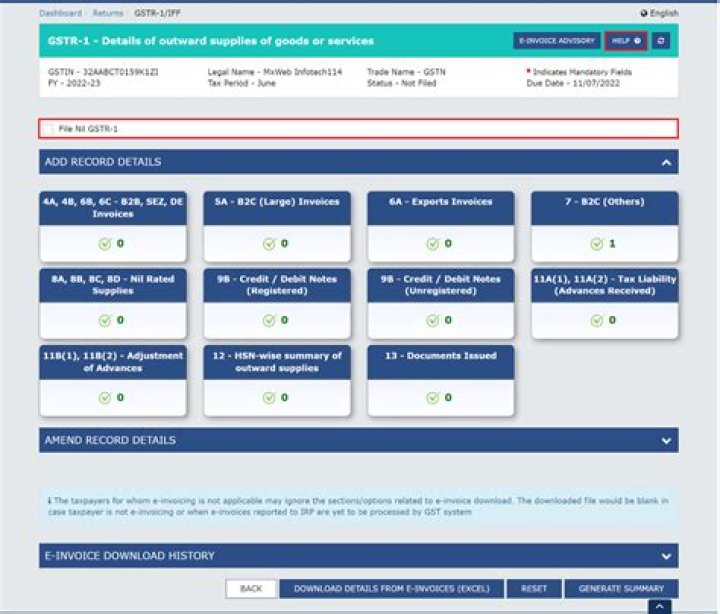
Task: Open Returns breadcrumb link
Action: pyautogui.click(x=109, y=13)
